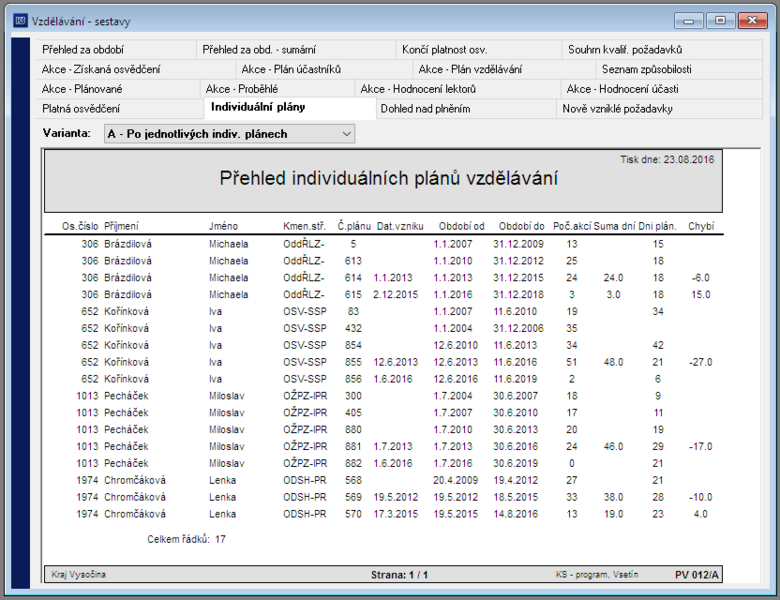The width and height of the screenshot is (780, 600).
Task: Click creation date 2.12.2015
Action: [x=395, y=295]
